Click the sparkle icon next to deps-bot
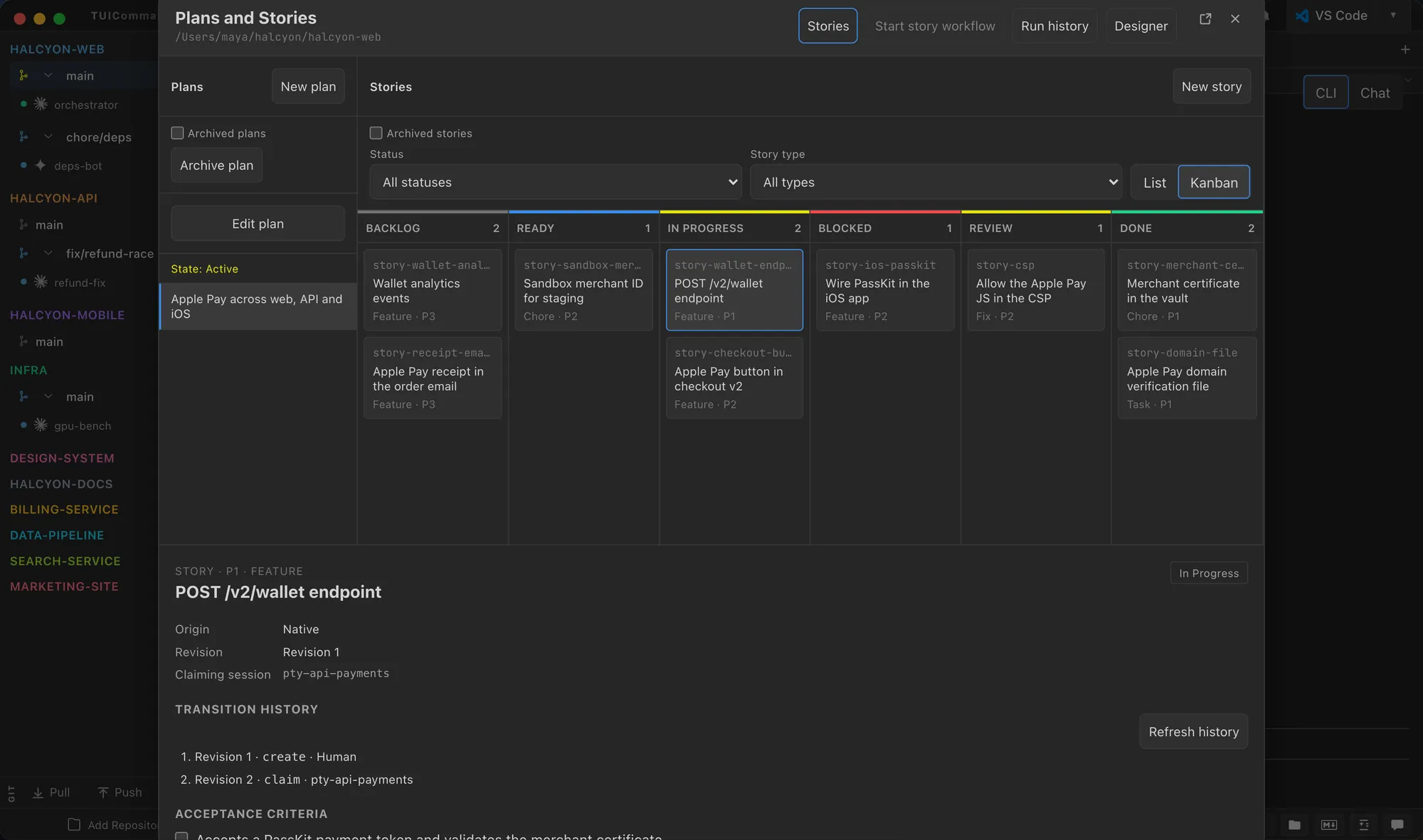 pyautogui.click(x=41, y=166)
